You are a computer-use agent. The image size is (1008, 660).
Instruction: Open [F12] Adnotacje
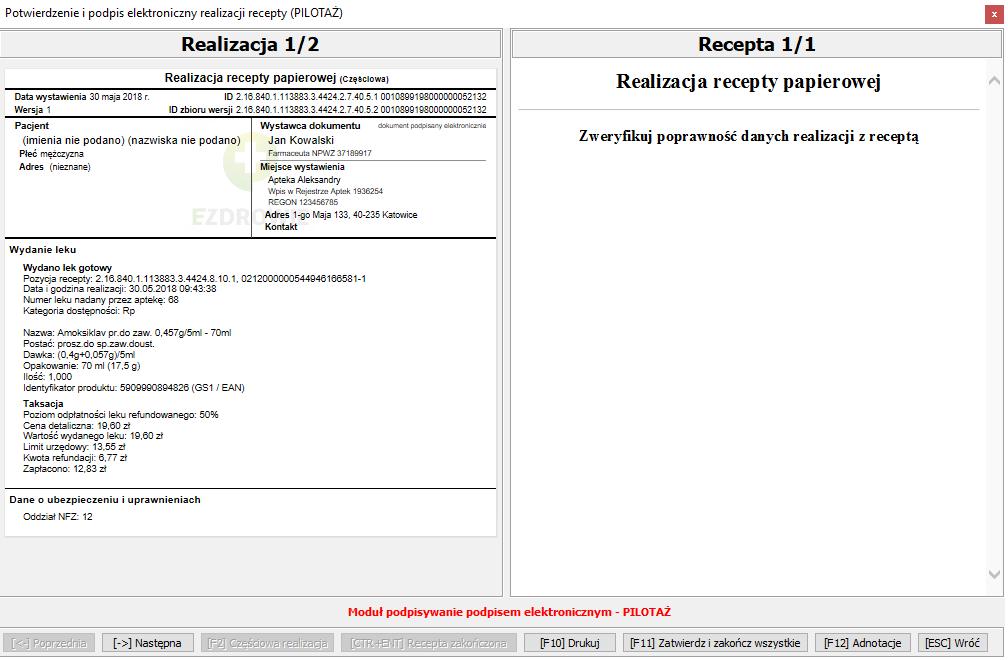tap(862, 643)
